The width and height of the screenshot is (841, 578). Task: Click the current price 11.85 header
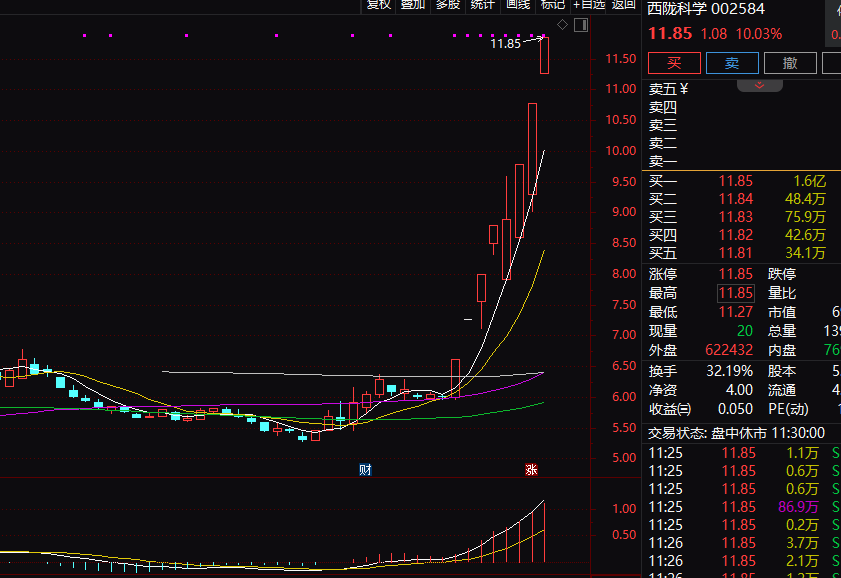670,34
